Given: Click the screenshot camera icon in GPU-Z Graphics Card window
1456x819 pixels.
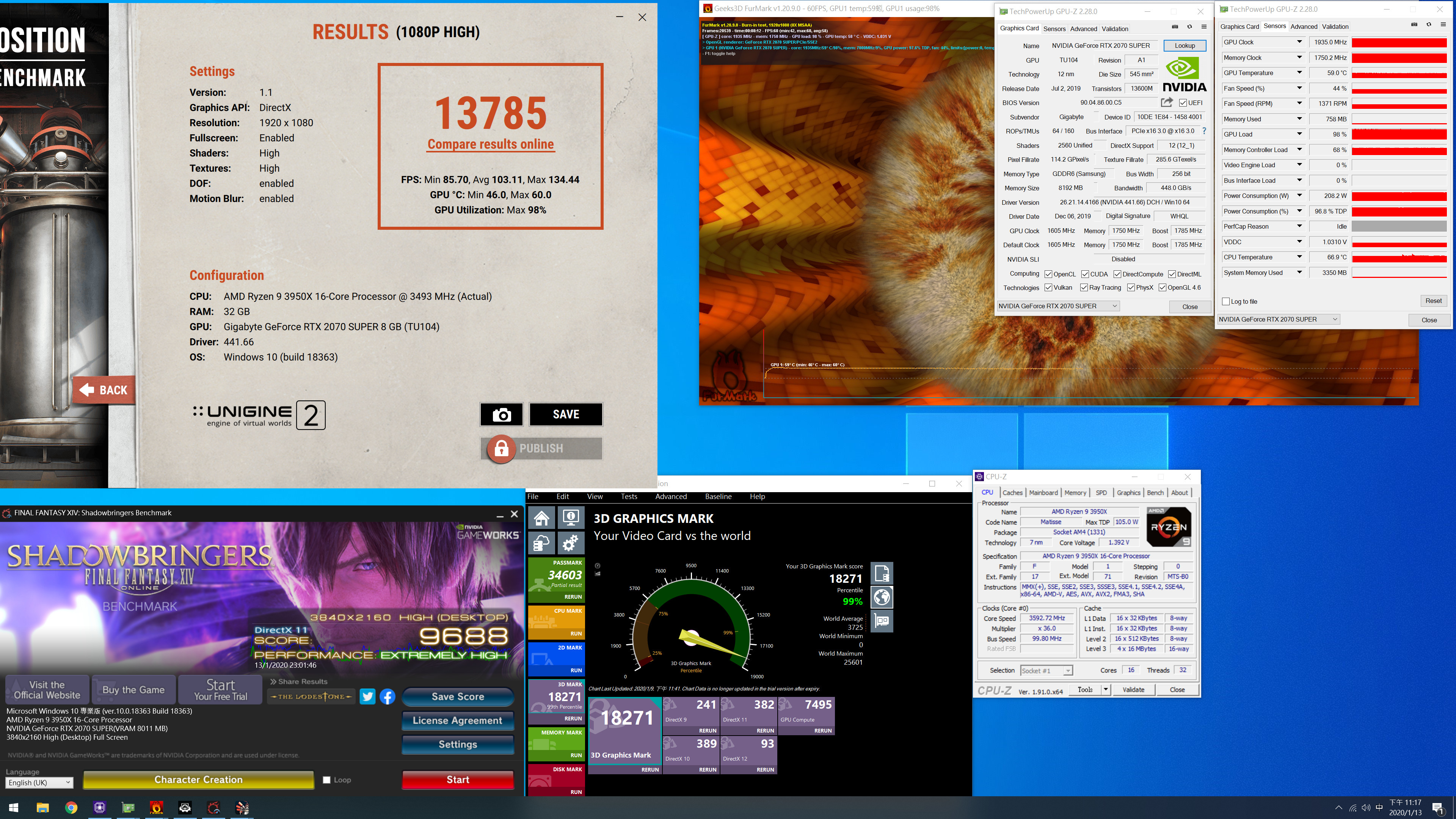Looking at the screenshot, I should pyautogui.click(x=1175, y=27).
